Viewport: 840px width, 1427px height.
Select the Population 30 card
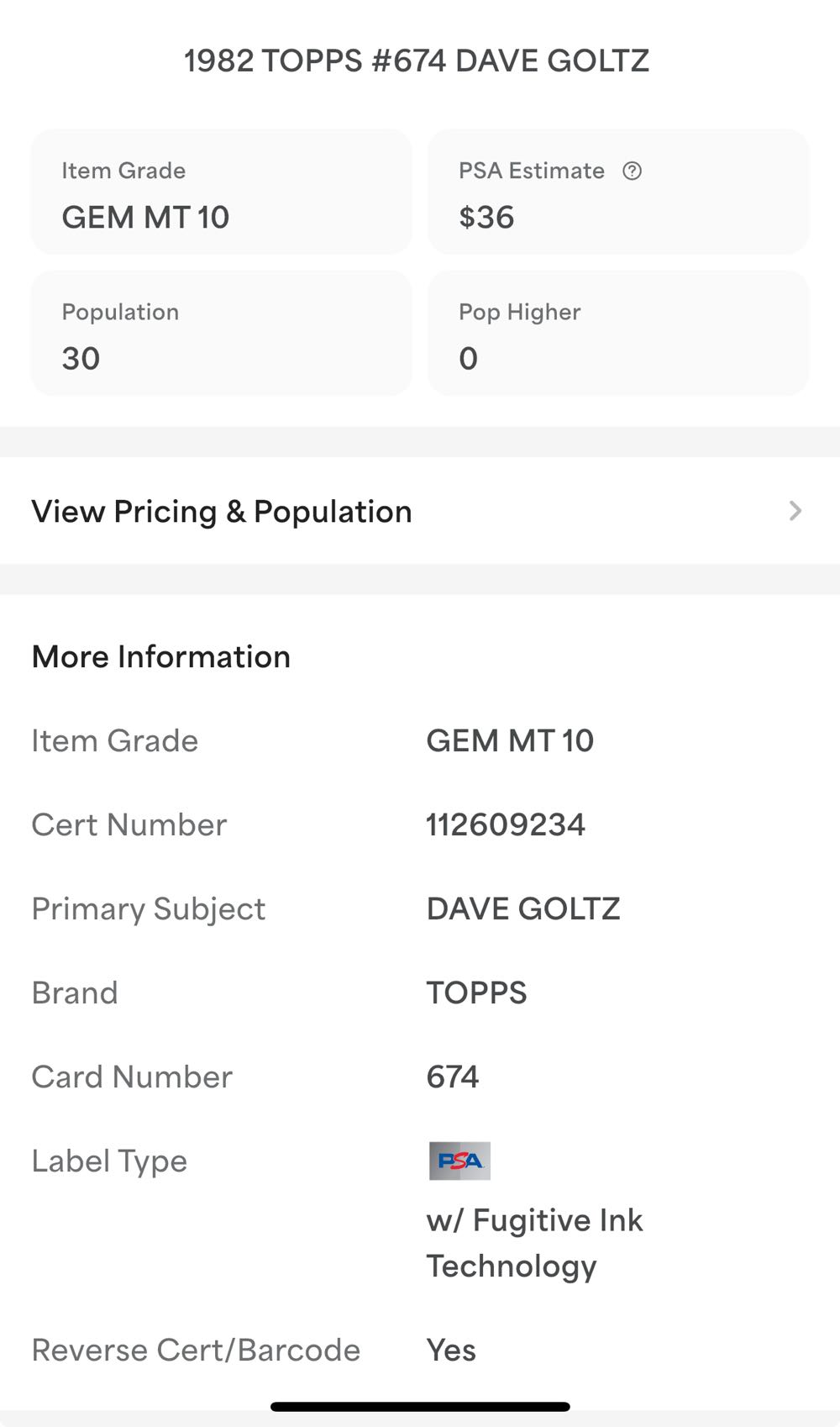coord(221,334)
